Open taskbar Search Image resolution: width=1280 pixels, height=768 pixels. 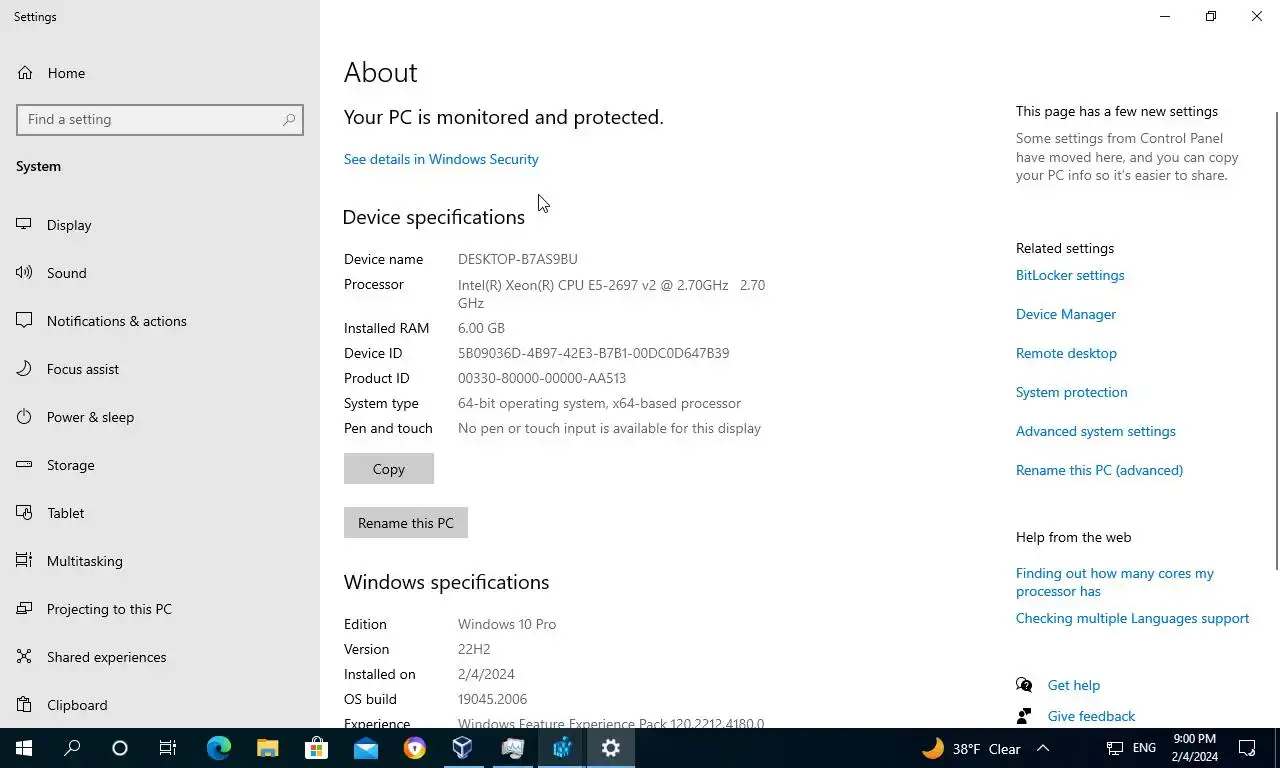tap(72, 748)
